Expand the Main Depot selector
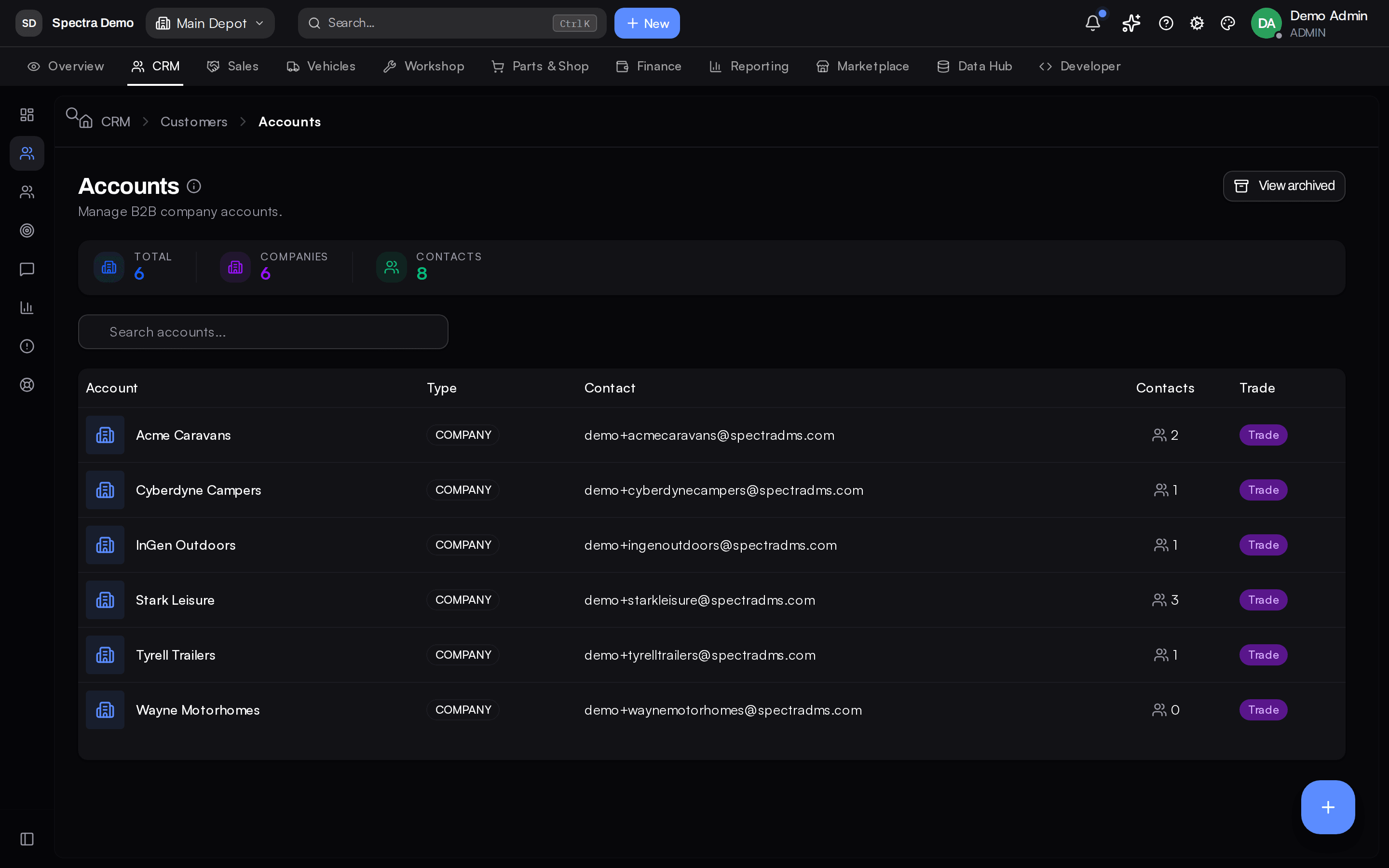Image resolution: width=1389 pixels, height=868 pixels. click(210, 23)
